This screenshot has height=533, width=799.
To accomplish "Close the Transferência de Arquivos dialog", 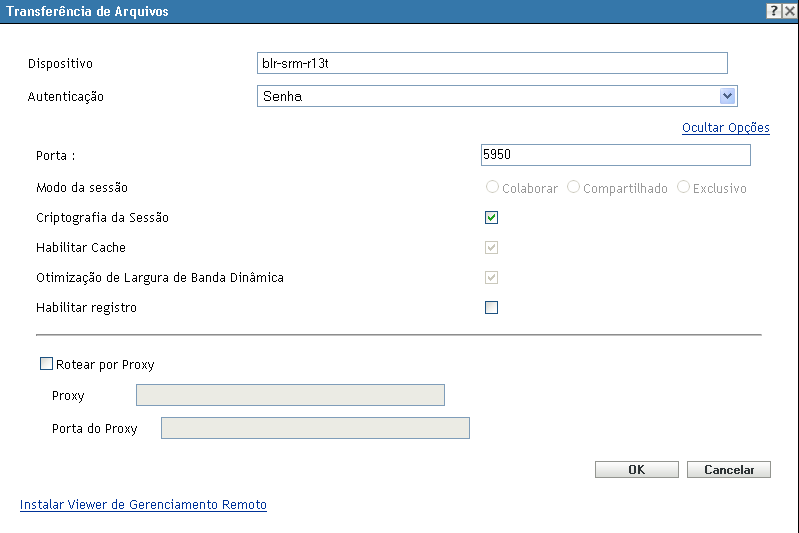I will (789, 10).
